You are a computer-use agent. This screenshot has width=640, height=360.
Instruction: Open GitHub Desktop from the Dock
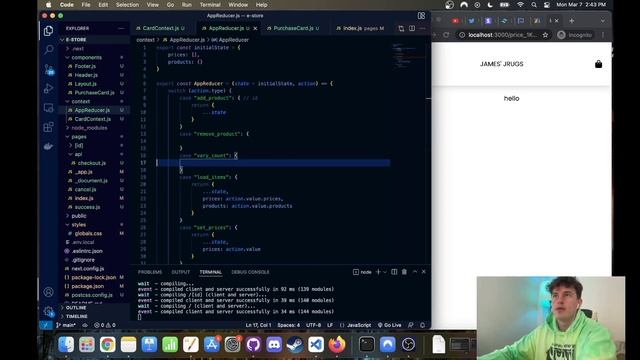point(253,345)
